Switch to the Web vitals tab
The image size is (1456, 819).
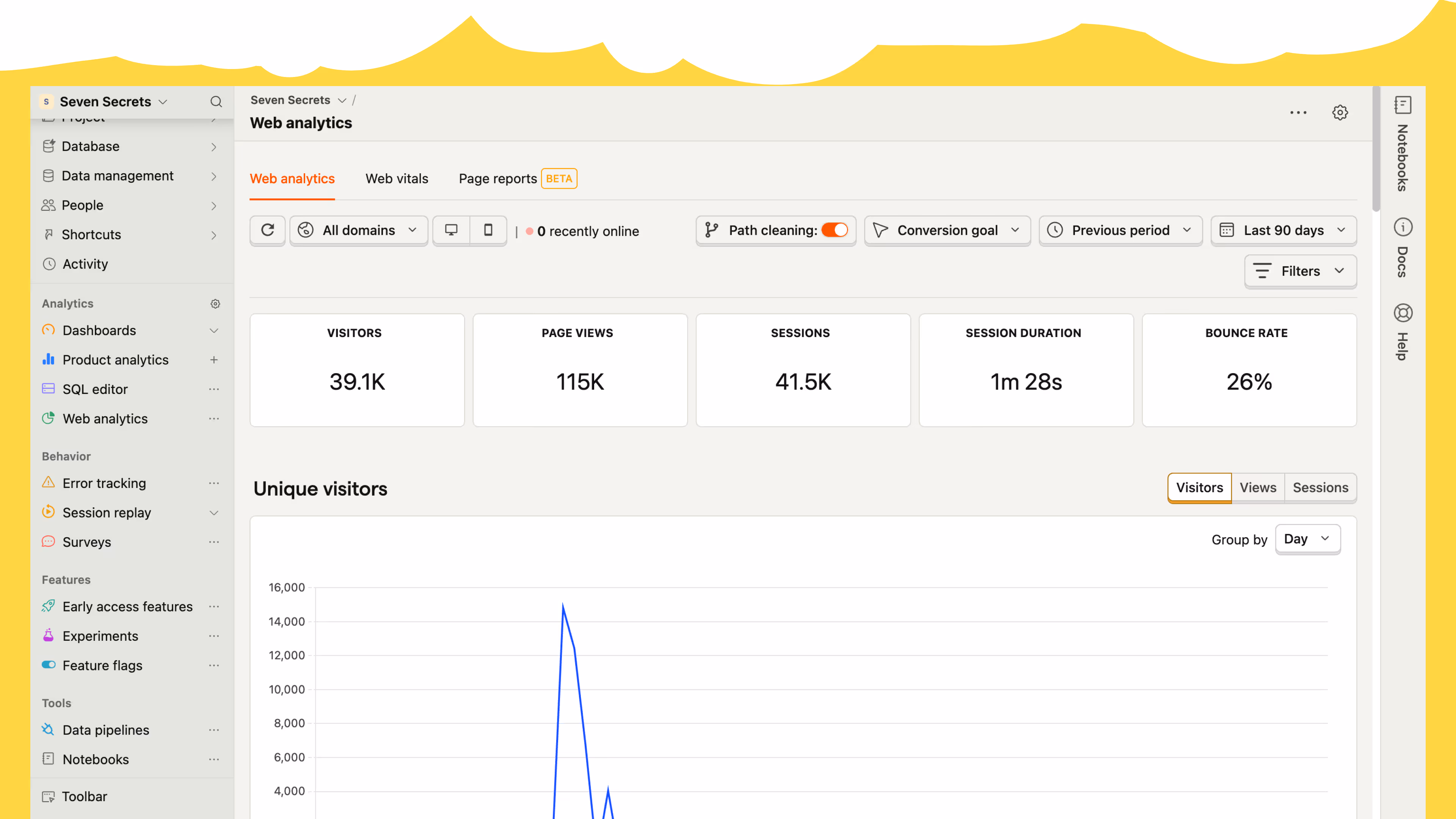[397, 179]
